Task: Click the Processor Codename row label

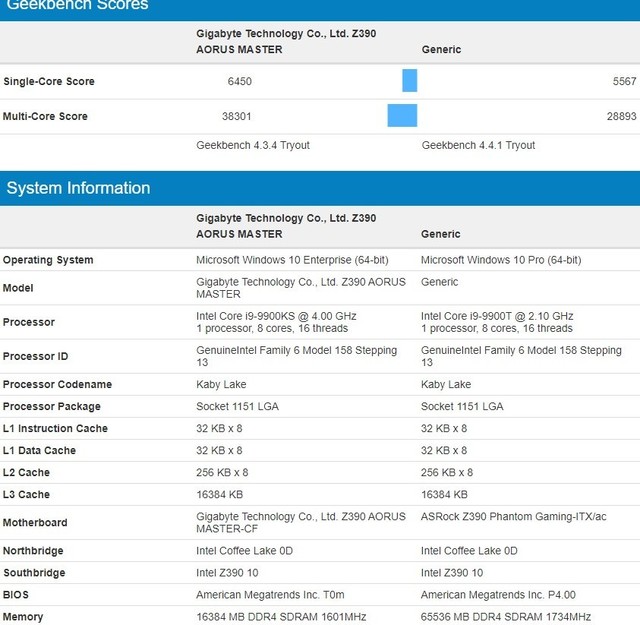Action: (57, 384)
